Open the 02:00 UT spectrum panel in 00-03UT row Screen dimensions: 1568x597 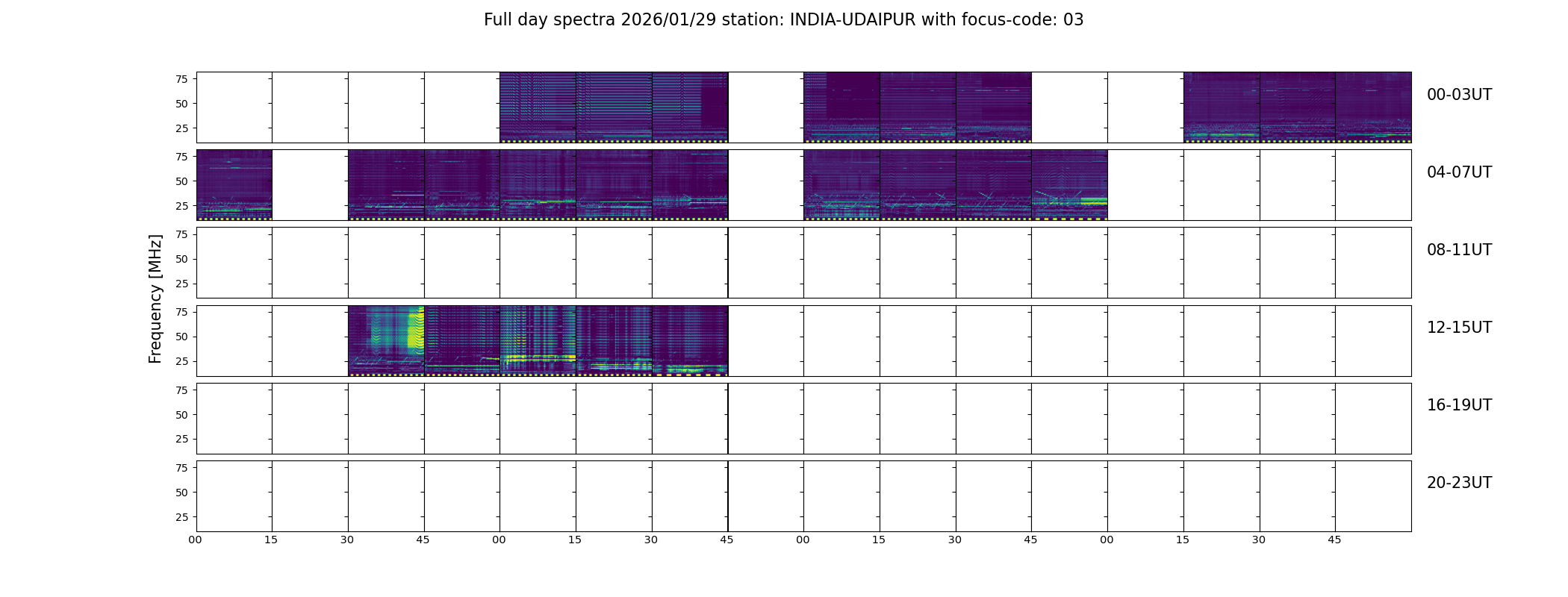click(841, 107)
